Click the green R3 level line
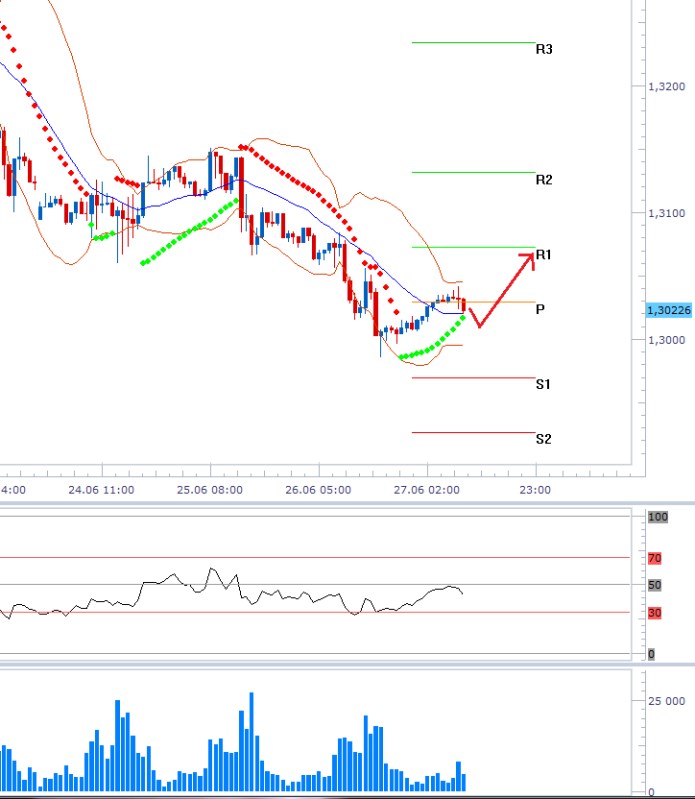This screenshot has height=799, width=695. point(473,43)
